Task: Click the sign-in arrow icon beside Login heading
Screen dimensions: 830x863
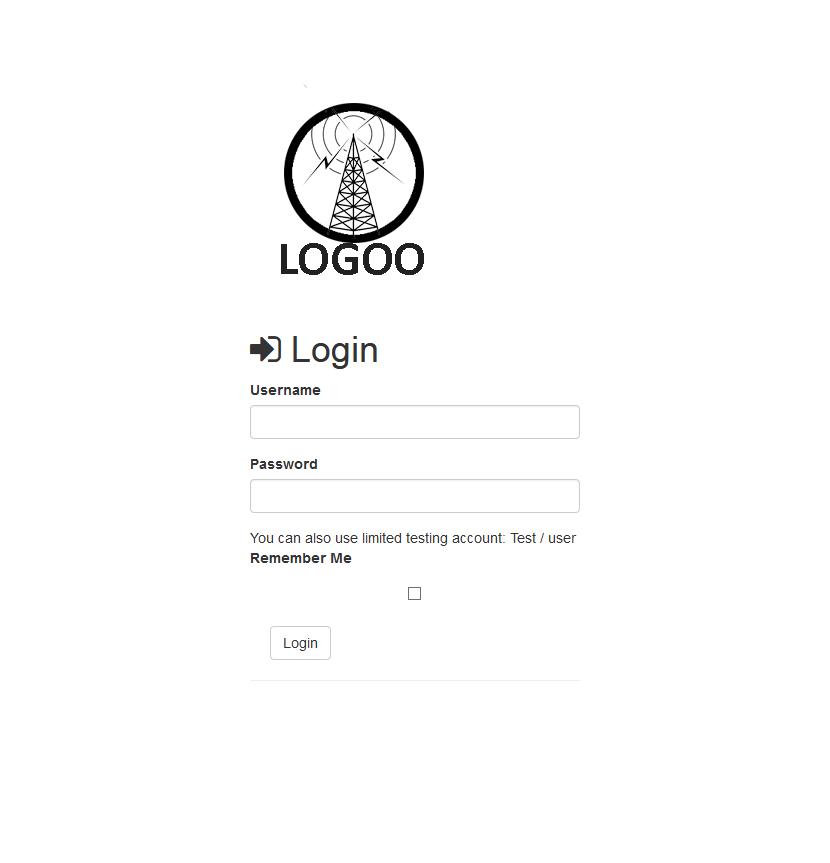Action: tap(266, 349)
